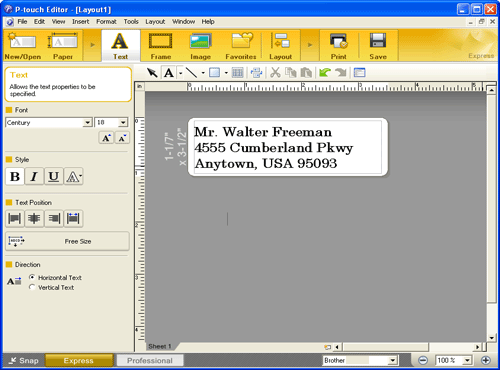
Task: Open the Century font dropdown
Action: coord(87,123)
